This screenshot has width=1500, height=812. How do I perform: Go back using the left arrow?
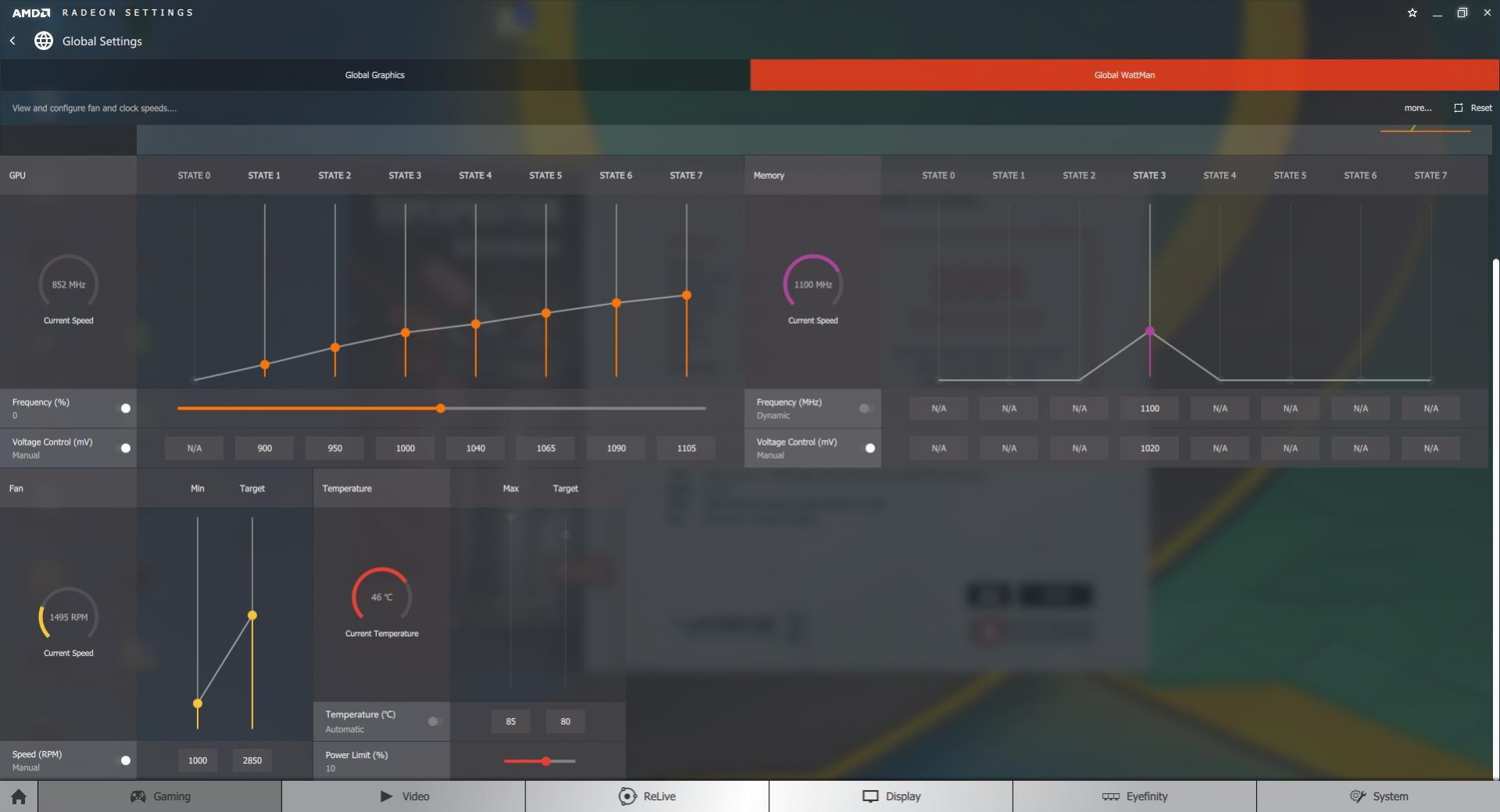click(13, 41)
